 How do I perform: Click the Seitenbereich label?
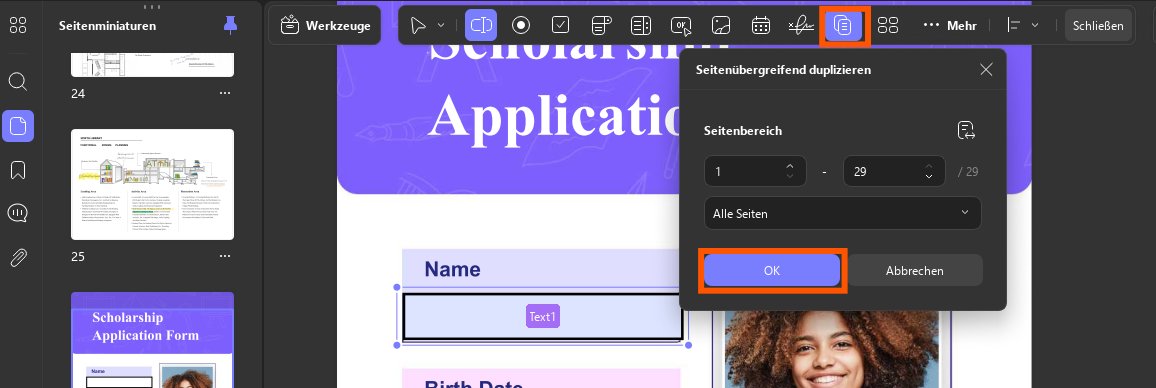[743, 131]
